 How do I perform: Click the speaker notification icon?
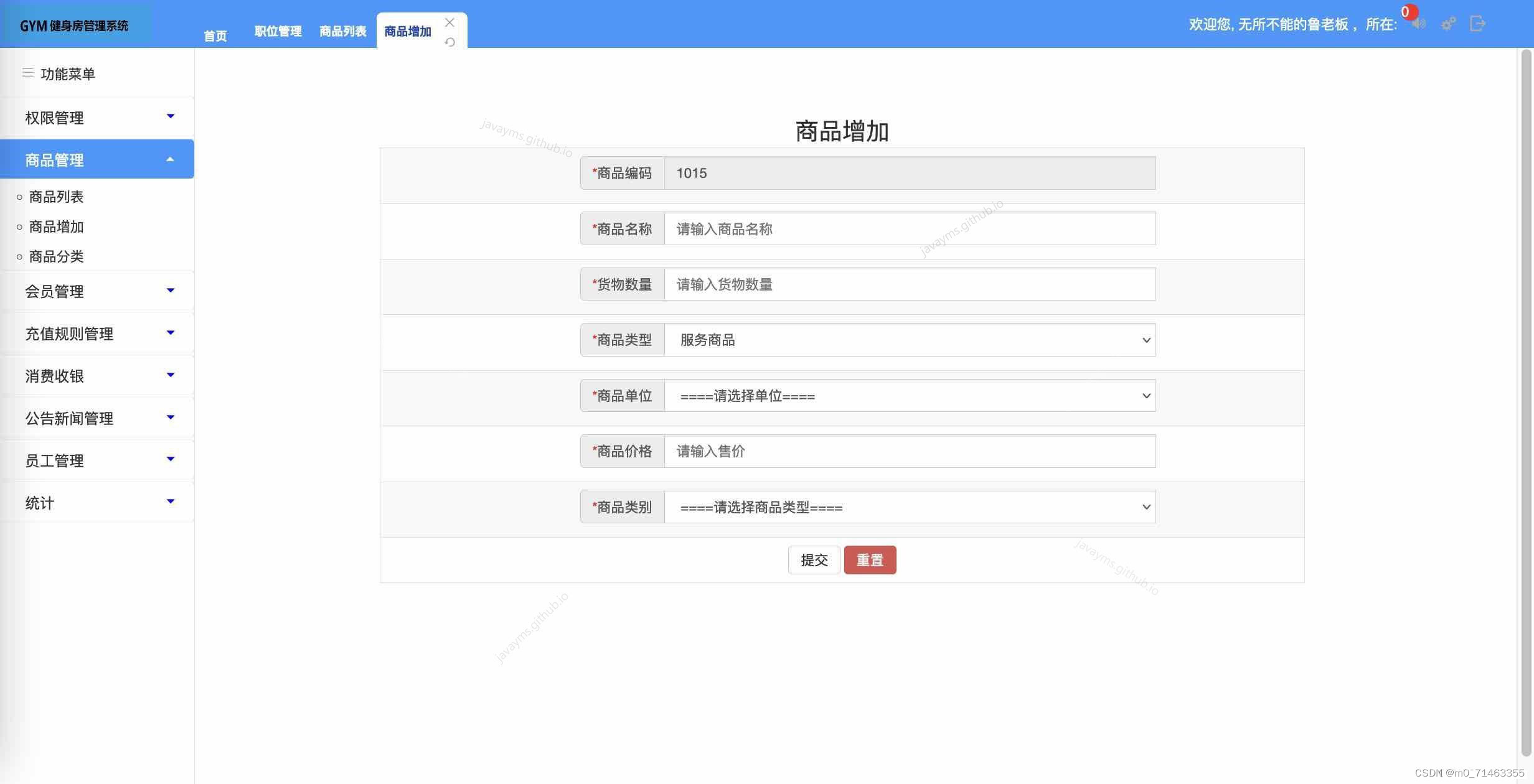(x=1419, y=24)
